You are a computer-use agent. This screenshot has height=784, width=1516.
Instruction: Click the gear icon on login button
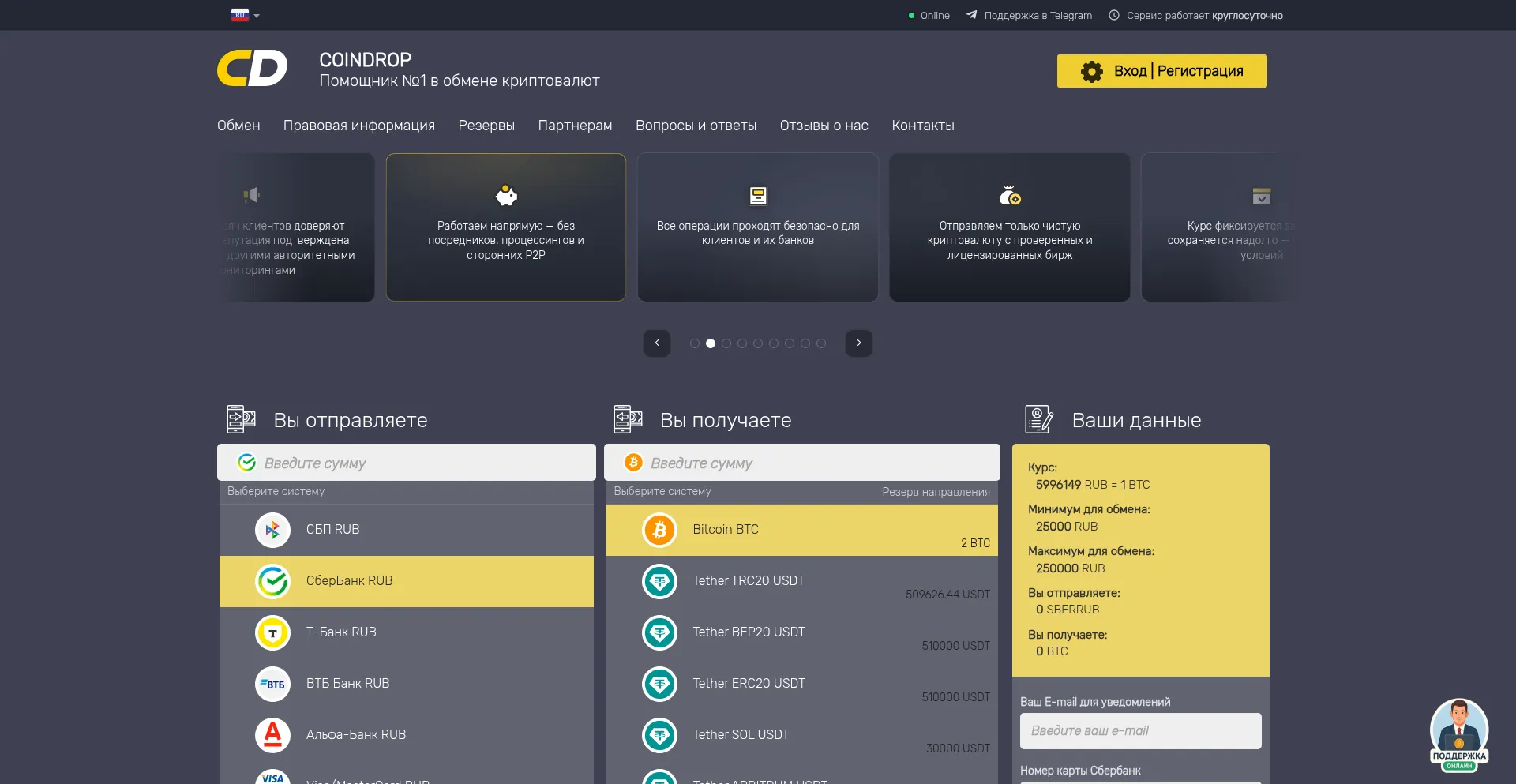[x=1092, y=71]
